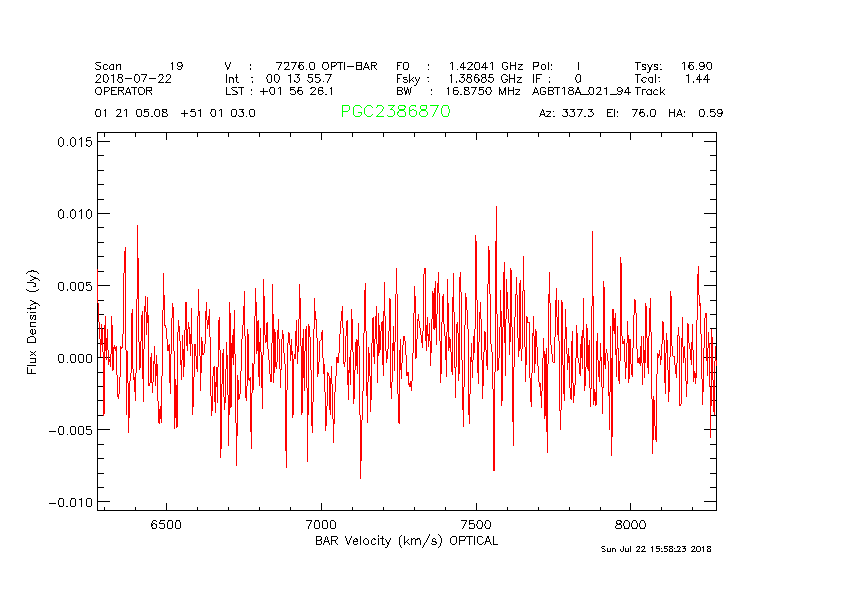Click the BAR Velocity (km/s) OPTICAL axis label

[x=406, y=541]
